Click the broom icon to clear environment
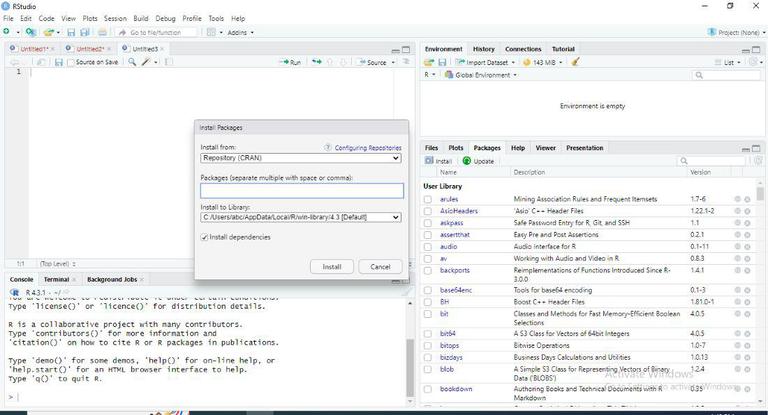The height and width of the screenshot is (415, 768). pos(576,62)
